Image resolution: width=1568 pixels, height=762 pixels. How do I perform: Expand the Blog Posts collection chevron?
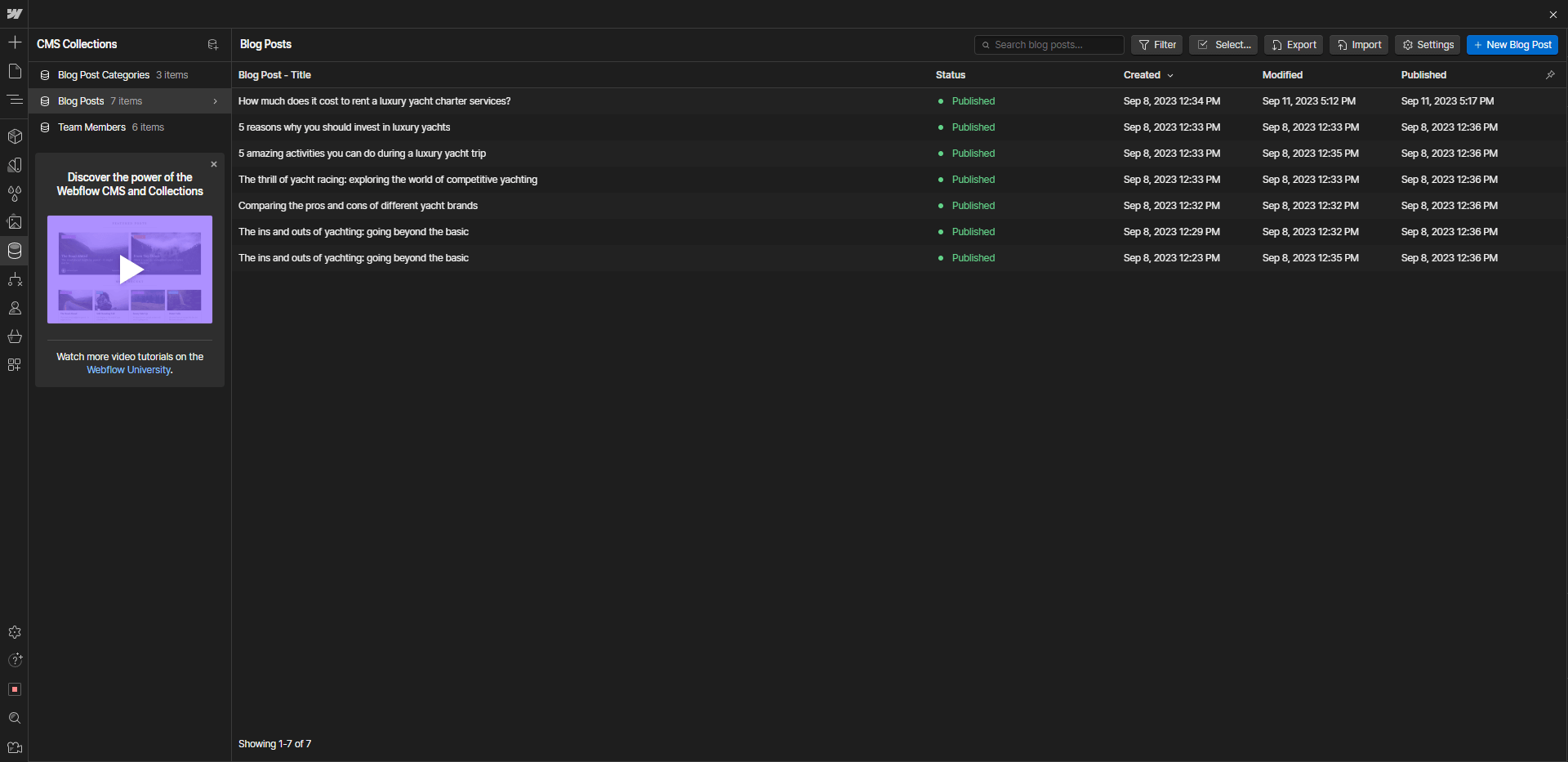pos(215,101)
